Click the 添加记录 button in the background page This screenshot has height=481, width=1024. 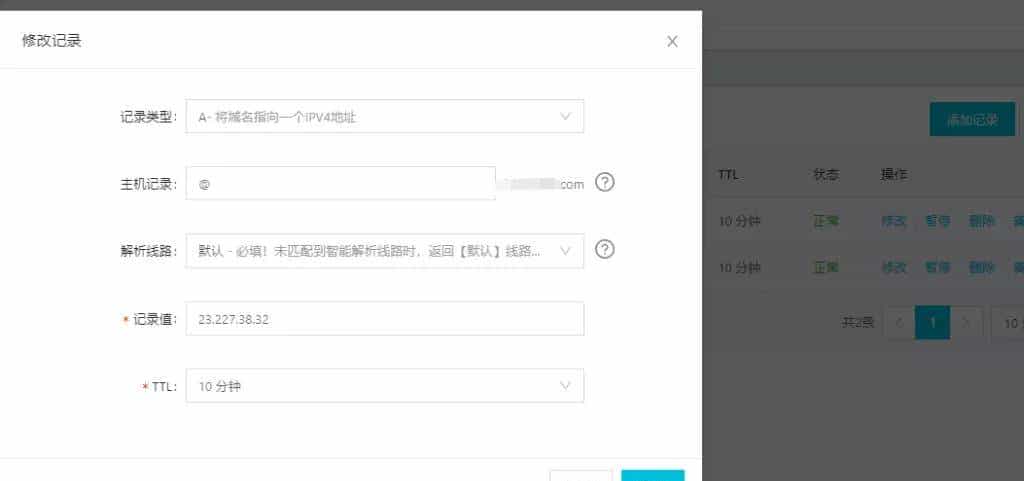(972, 119)
